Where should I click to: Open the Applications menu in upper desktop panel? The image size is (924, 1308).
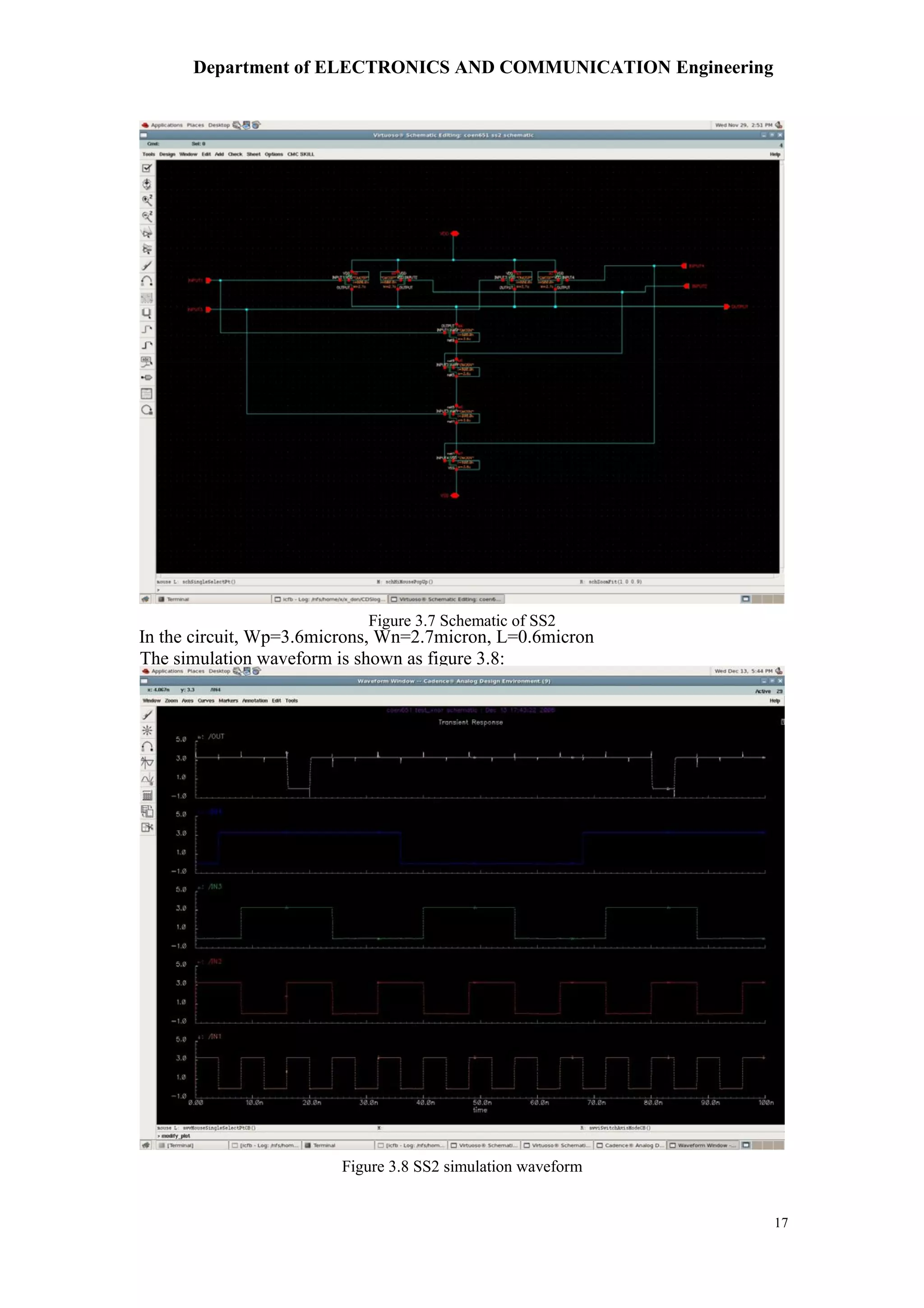coord(166,125)
